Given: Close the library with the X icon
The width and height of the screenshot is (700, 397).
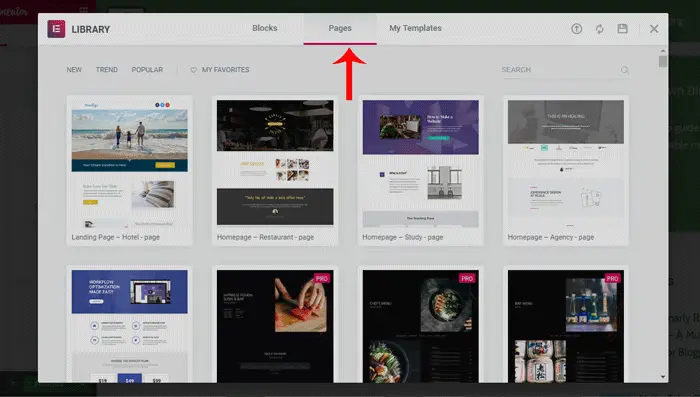Looking at the screenshot, I should [x=654, y=29].
